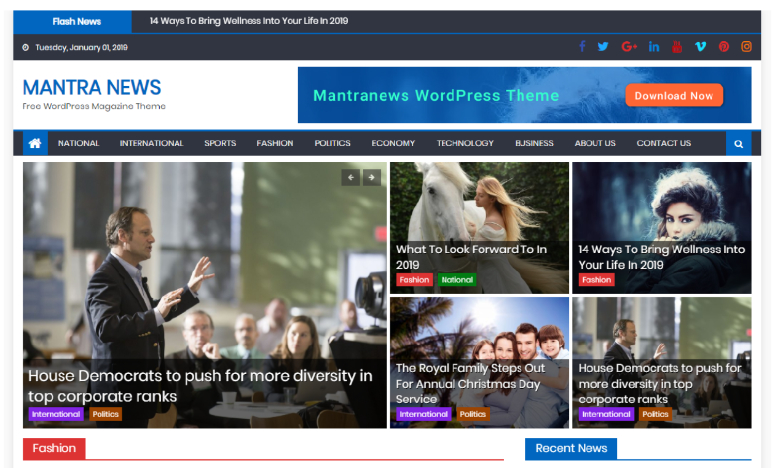The image size is (775, 468).
Task: Click Fashion tag under wellness grid article
Action: pyautogui.click(x=597, y=280)
